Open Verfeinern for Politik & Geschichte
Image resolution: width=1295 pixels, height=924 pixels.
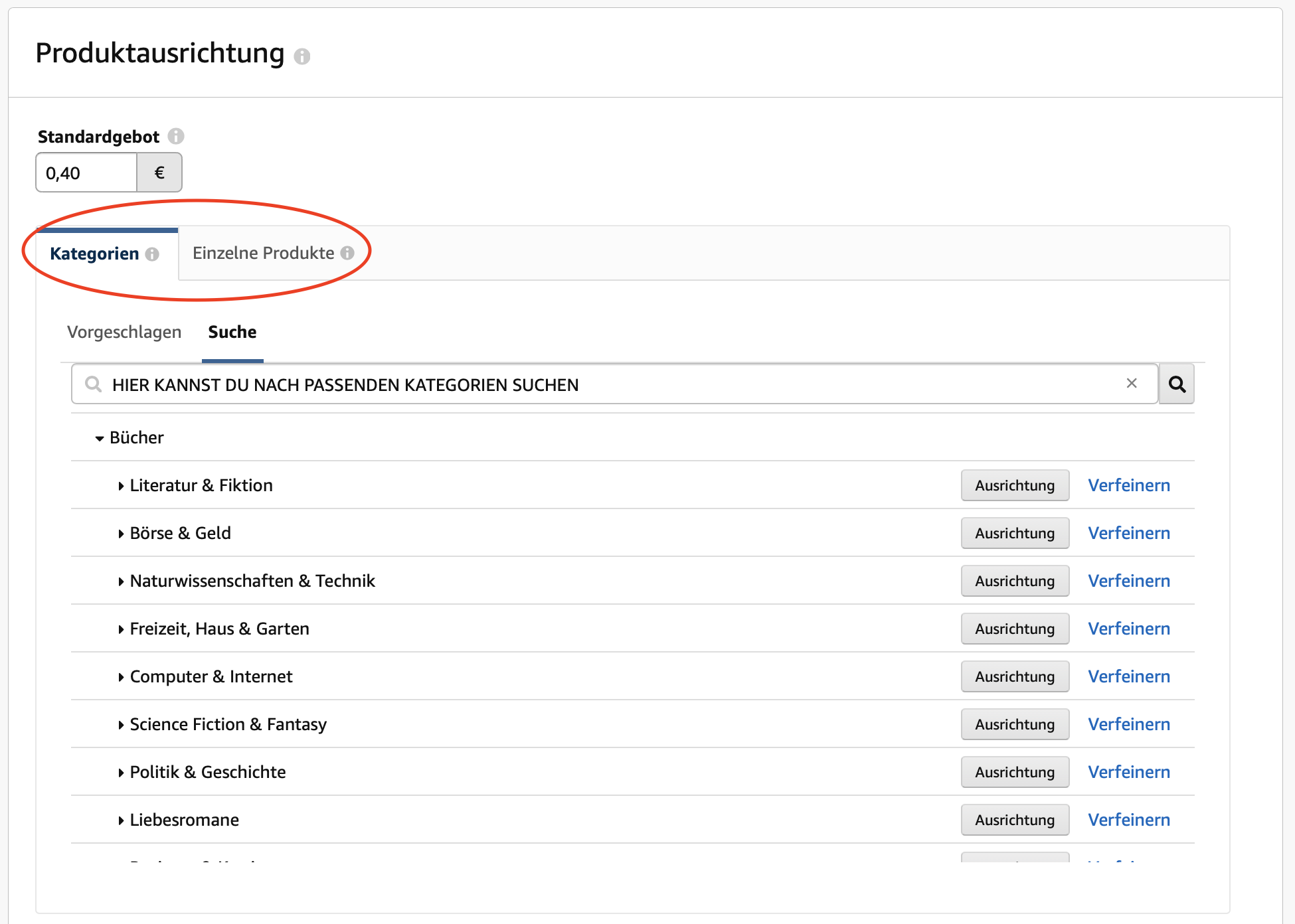pyautogui.click(x=1128, y=772)
